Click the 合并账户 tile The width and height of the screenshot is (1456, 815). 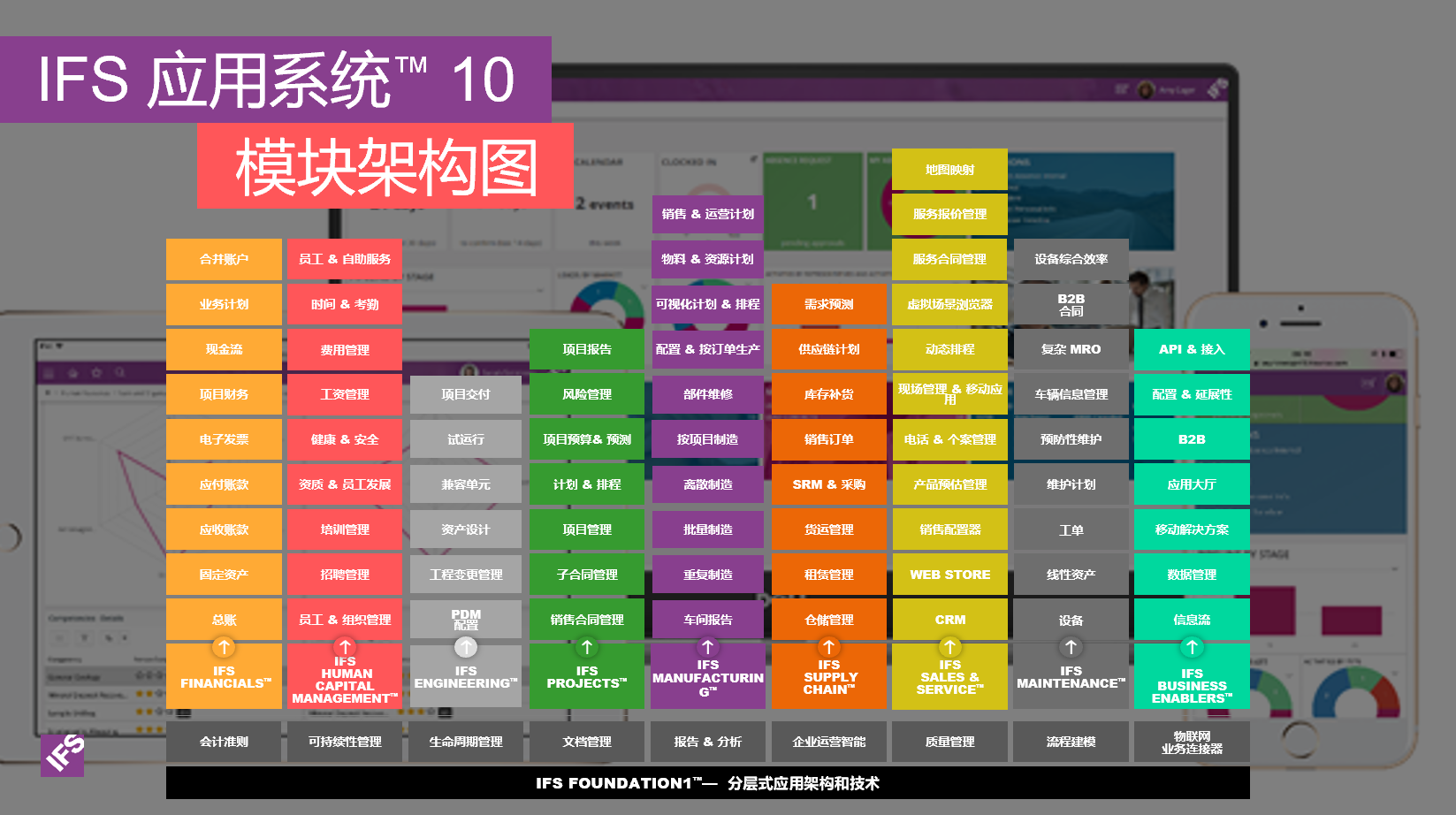coord(224,259)
